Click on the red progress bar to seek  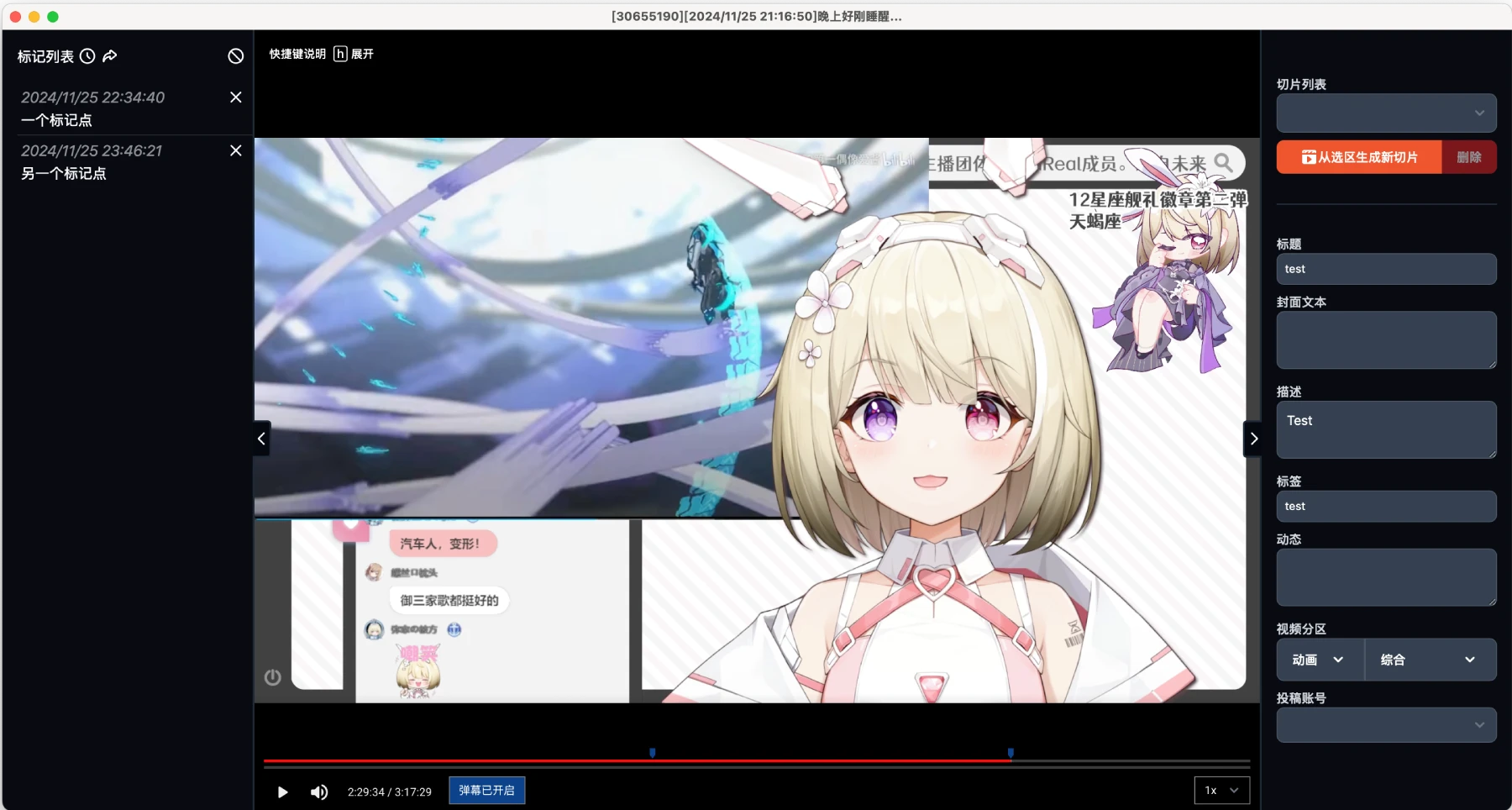[x=756, y=761]
